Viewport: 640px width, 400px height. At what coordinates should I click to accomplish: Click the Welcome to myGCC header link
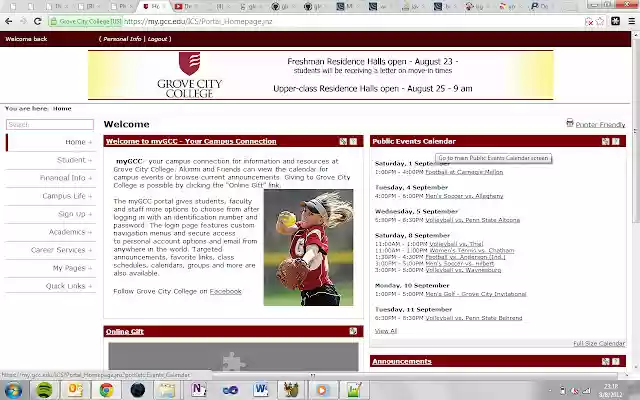tap(191, 141)
